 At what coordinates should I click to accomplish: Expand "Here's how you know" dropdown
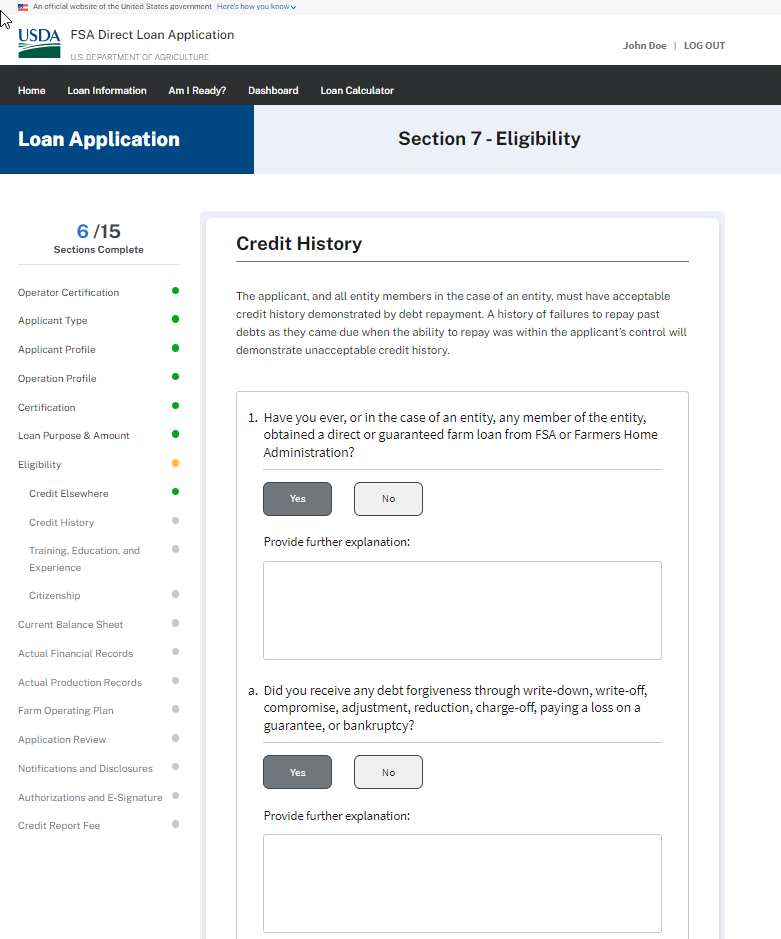pos(256,7)
